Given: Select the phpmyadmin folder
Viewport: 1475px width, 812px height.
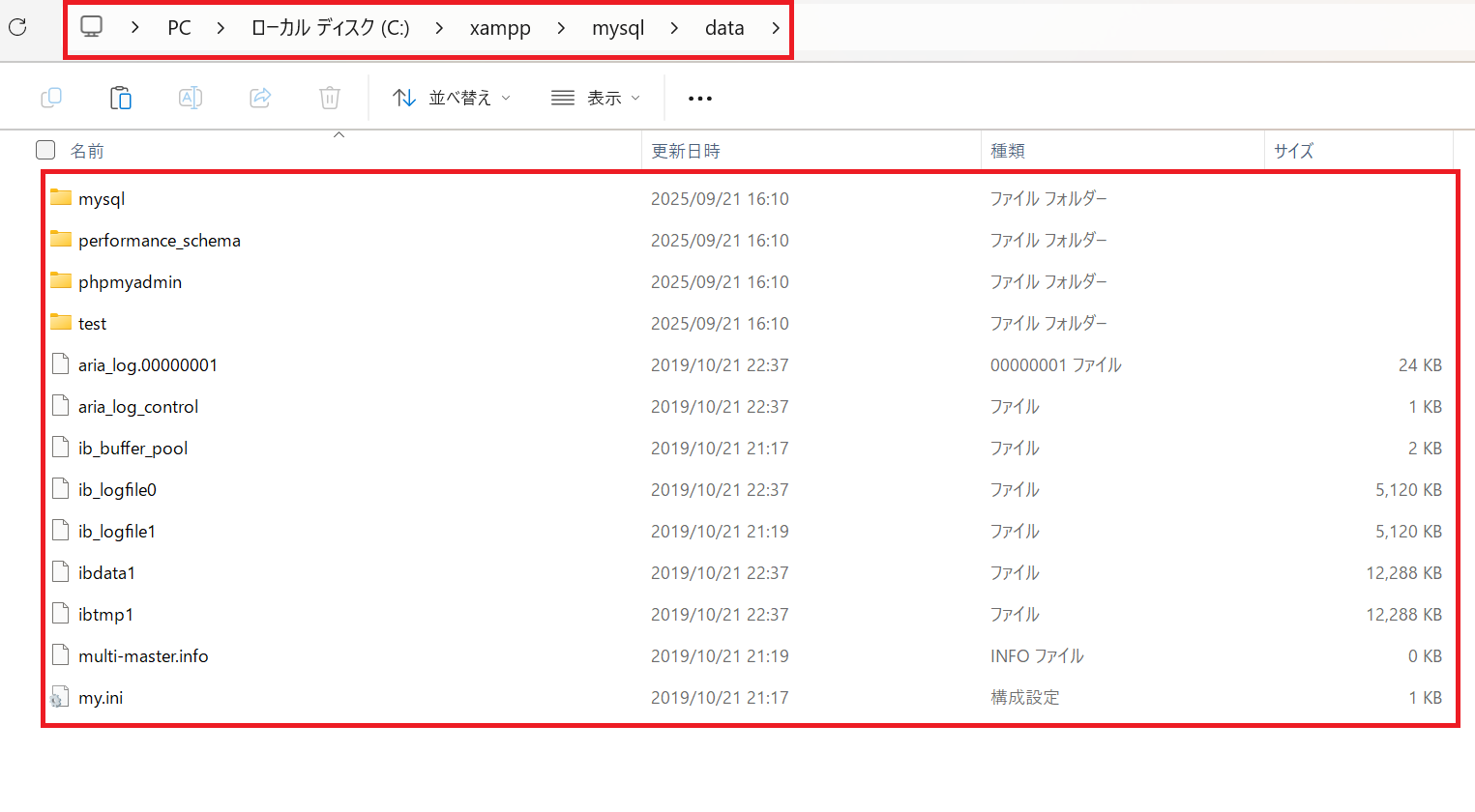Looking at the screenshot, I should tap(130, 282).
